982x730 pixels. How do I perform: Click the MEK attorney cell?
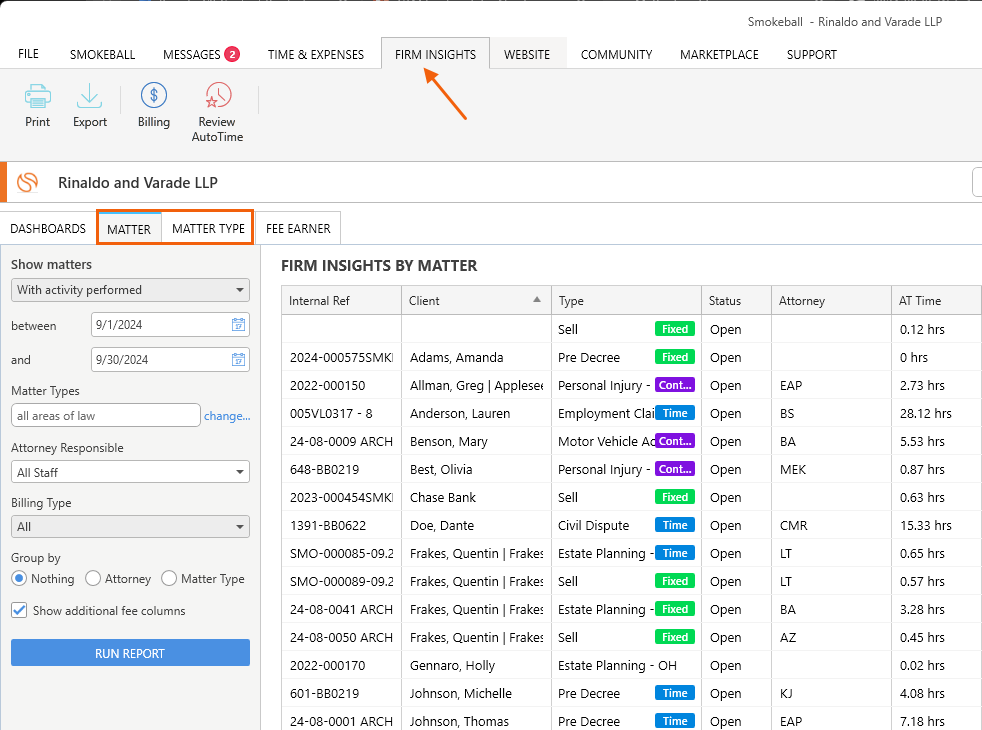831,470
